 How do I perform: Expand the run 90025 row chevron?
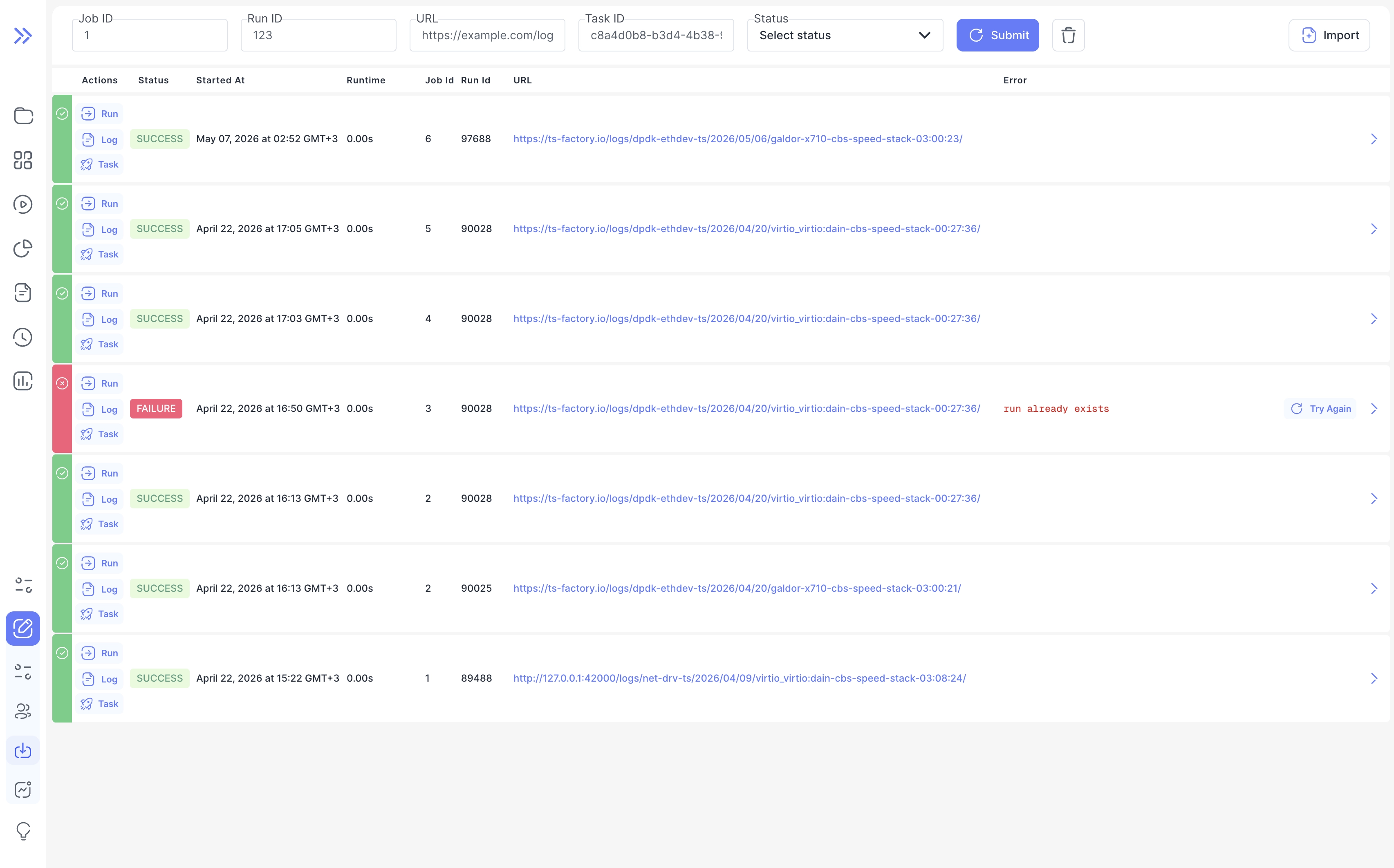coord(1374,588)
